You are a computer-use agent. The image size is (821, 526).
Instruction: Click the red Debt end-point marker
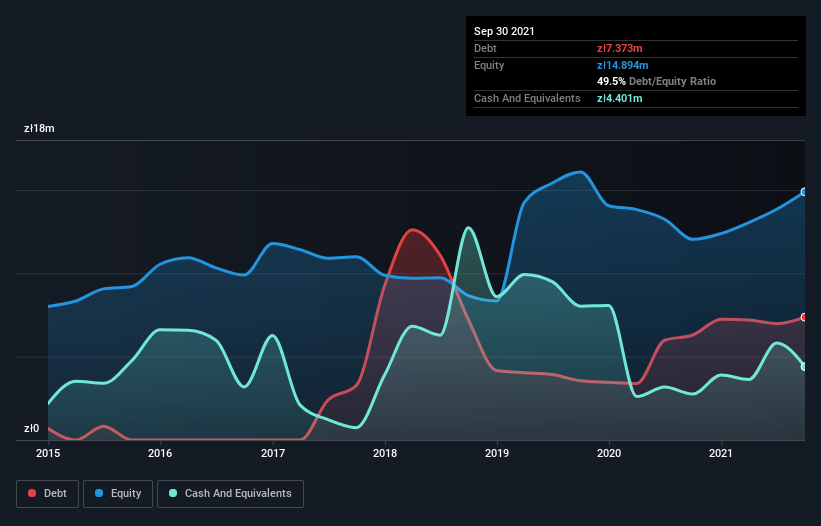pos(804,317)
